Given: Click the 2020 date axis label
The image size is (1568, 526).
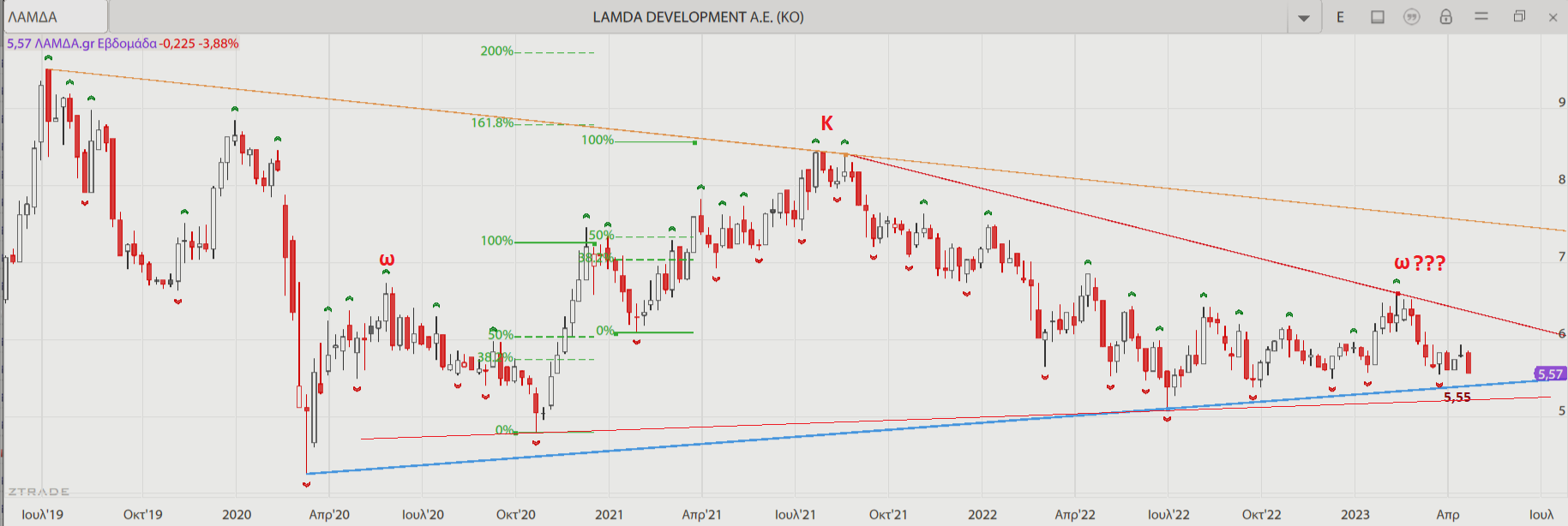Looking at the screenshot, I should click(x=237, y=515).
